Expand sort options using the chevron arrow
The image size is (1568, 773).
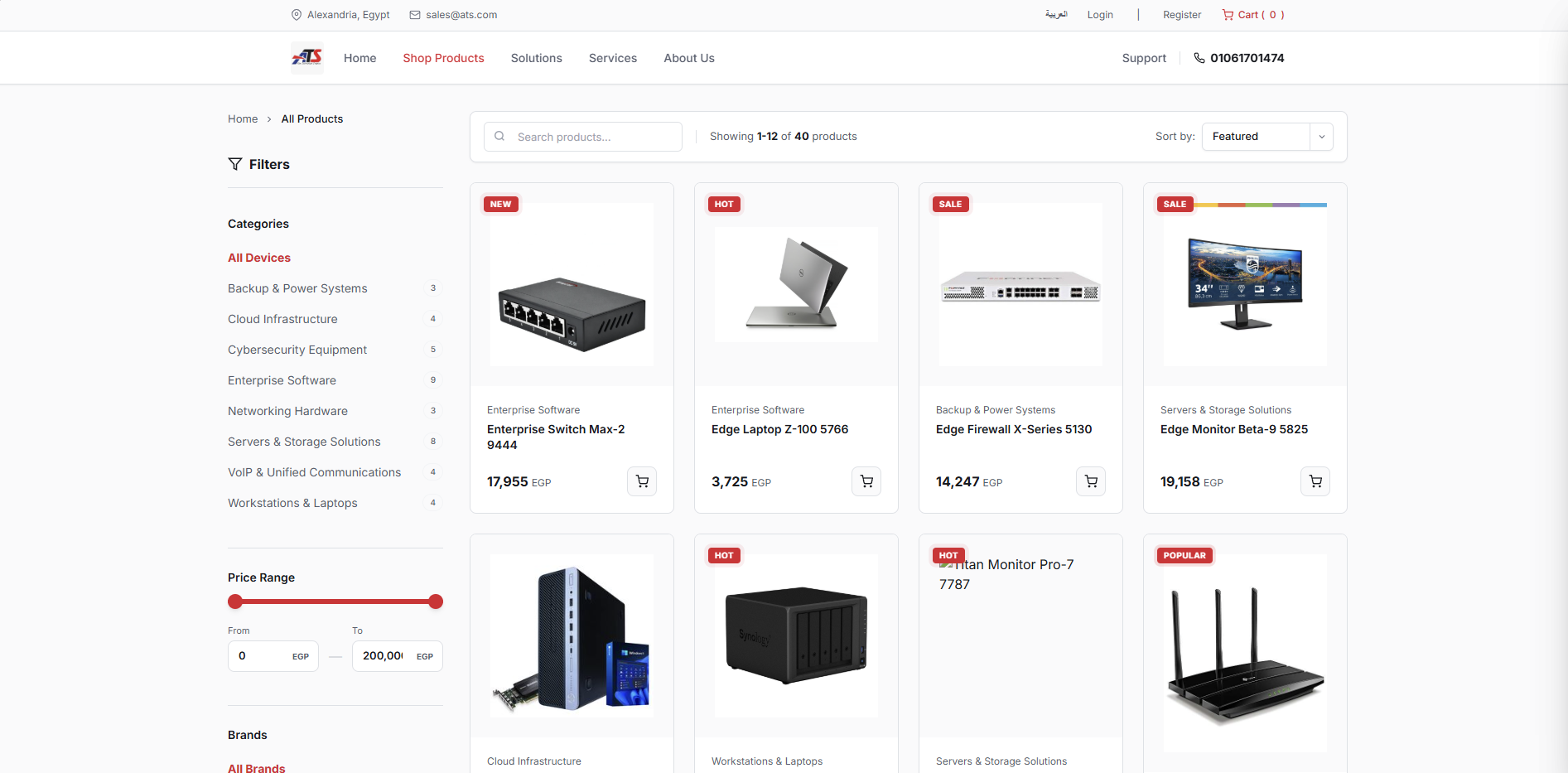click(x=1322, y=137)
